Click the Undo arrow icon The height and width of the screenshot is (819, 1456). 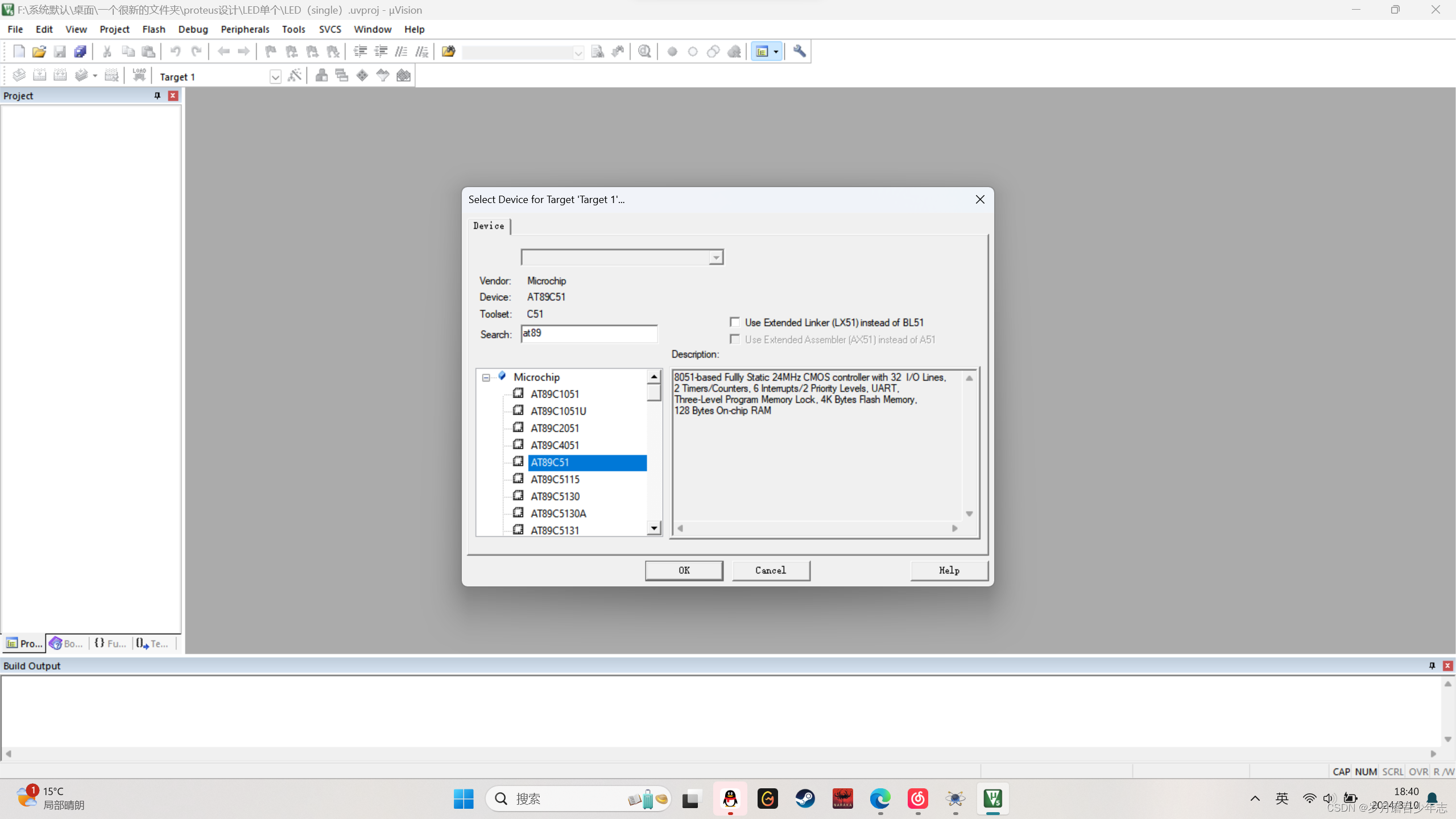(x=175, y=52)
